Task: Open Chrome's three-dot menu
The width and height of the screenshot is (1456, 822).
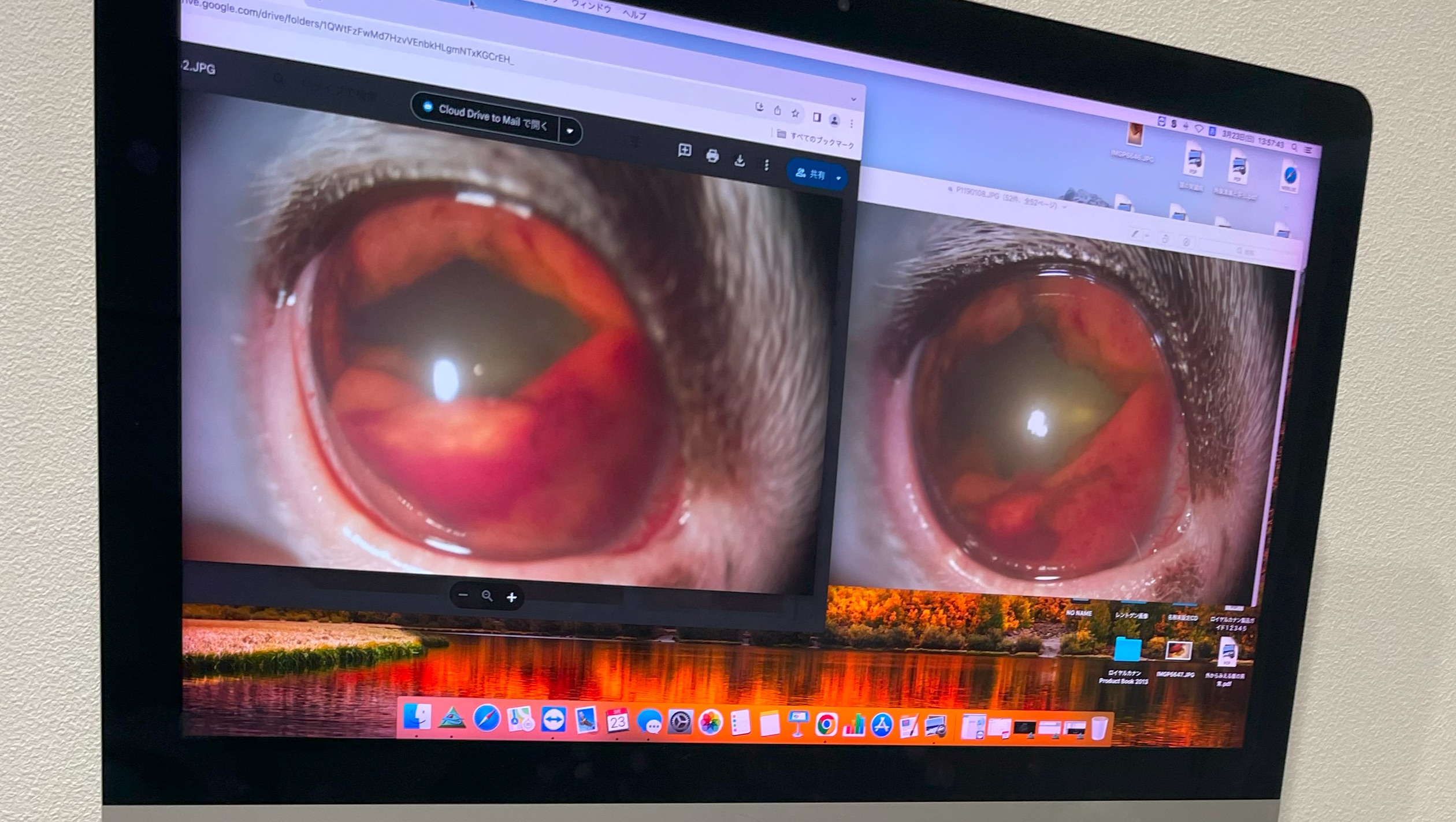Action: click(x=852, y=123)
